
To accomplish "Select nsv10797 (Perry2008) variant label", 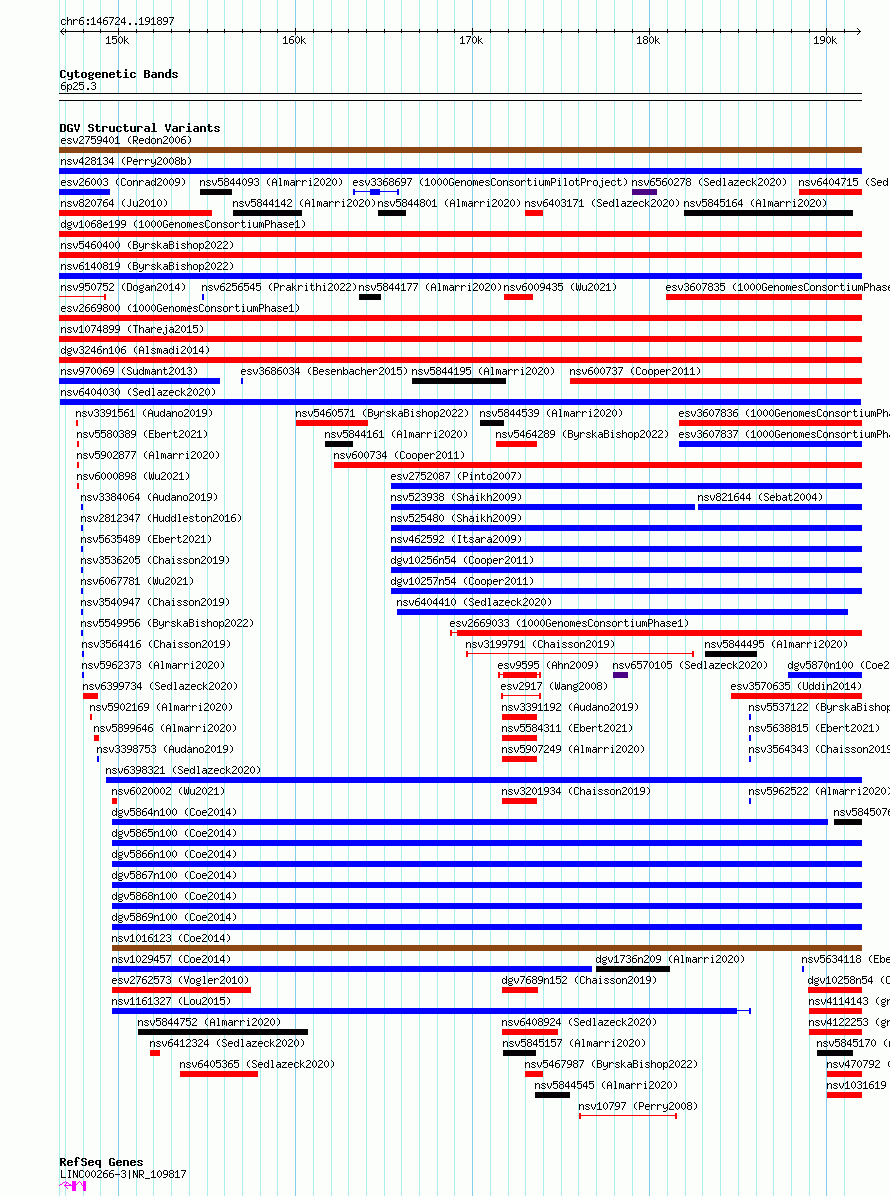I will [638, 1106].
